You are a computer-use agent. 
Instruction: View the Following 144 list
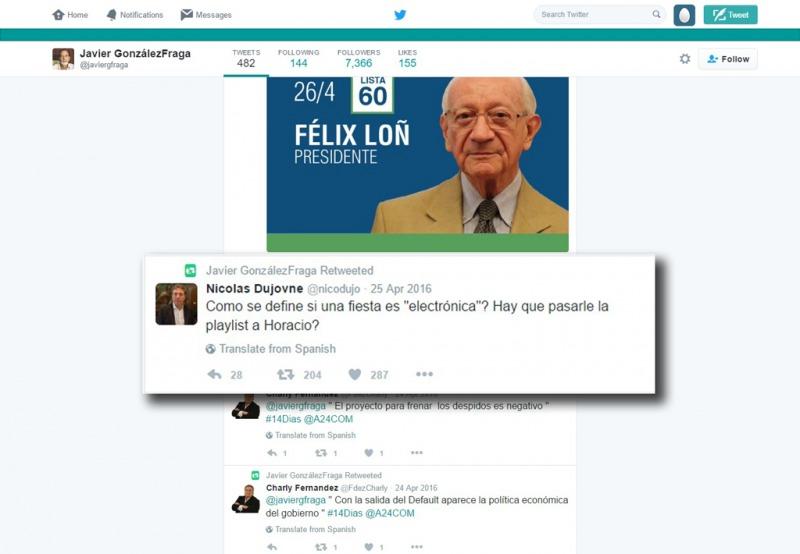(298, 59)
